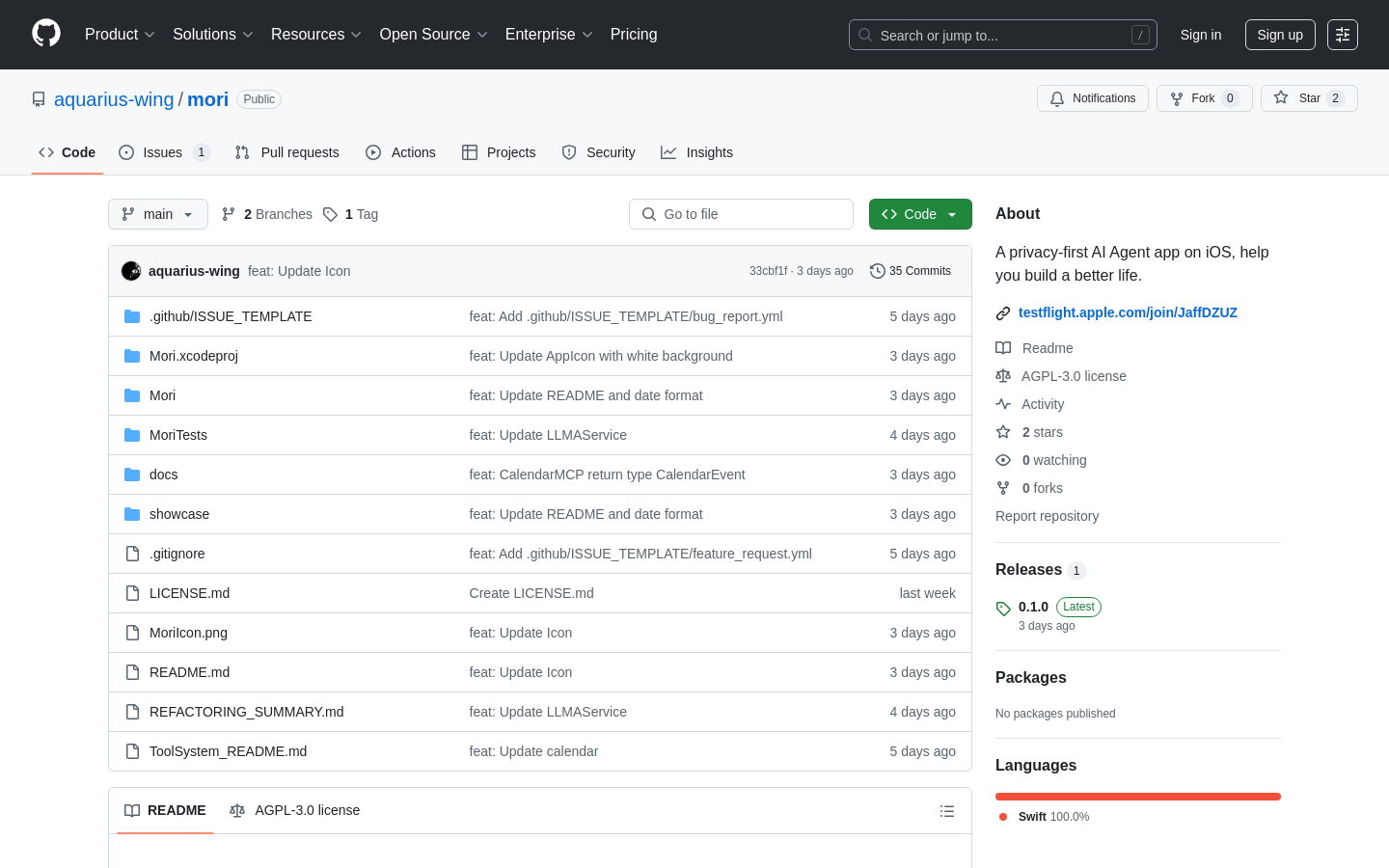The image size is (1389, 868).
Task: Click the Mori.xcodeproj folder icon
Action: (x=132, y=356)
